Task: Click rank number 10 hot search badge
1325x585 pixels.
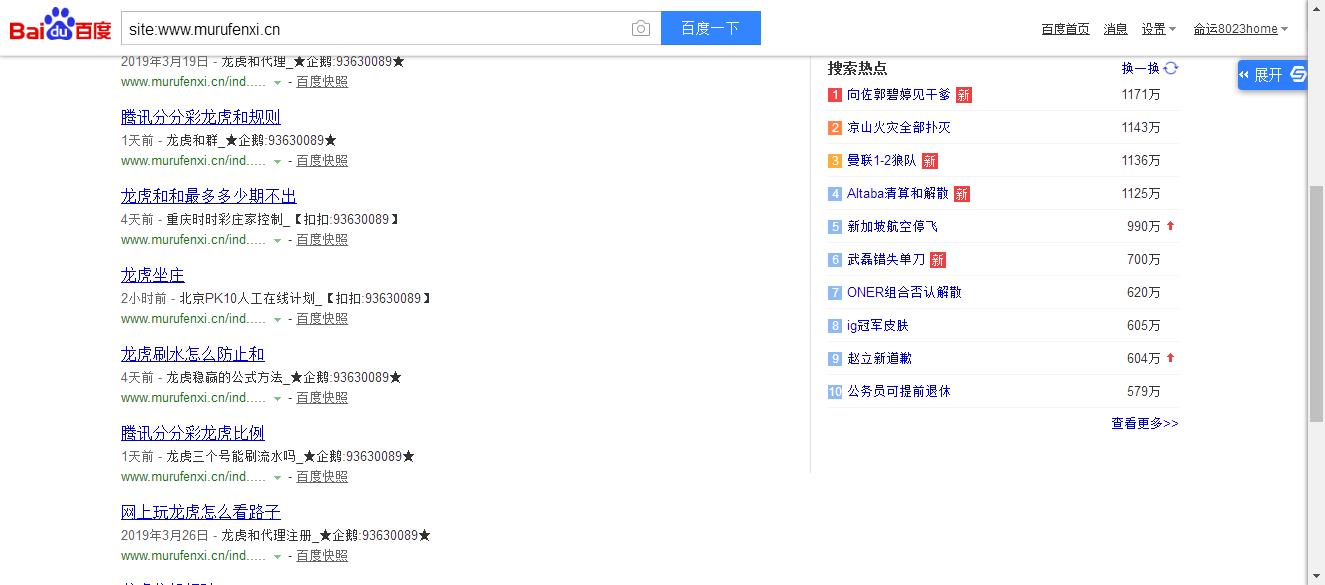Action: pos(835,392)
